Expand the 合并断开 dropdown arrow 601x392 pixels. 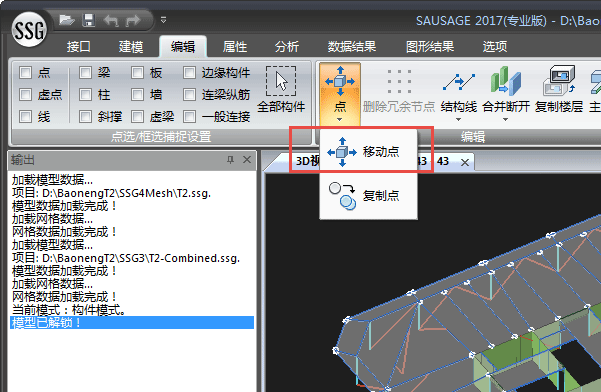506,120
